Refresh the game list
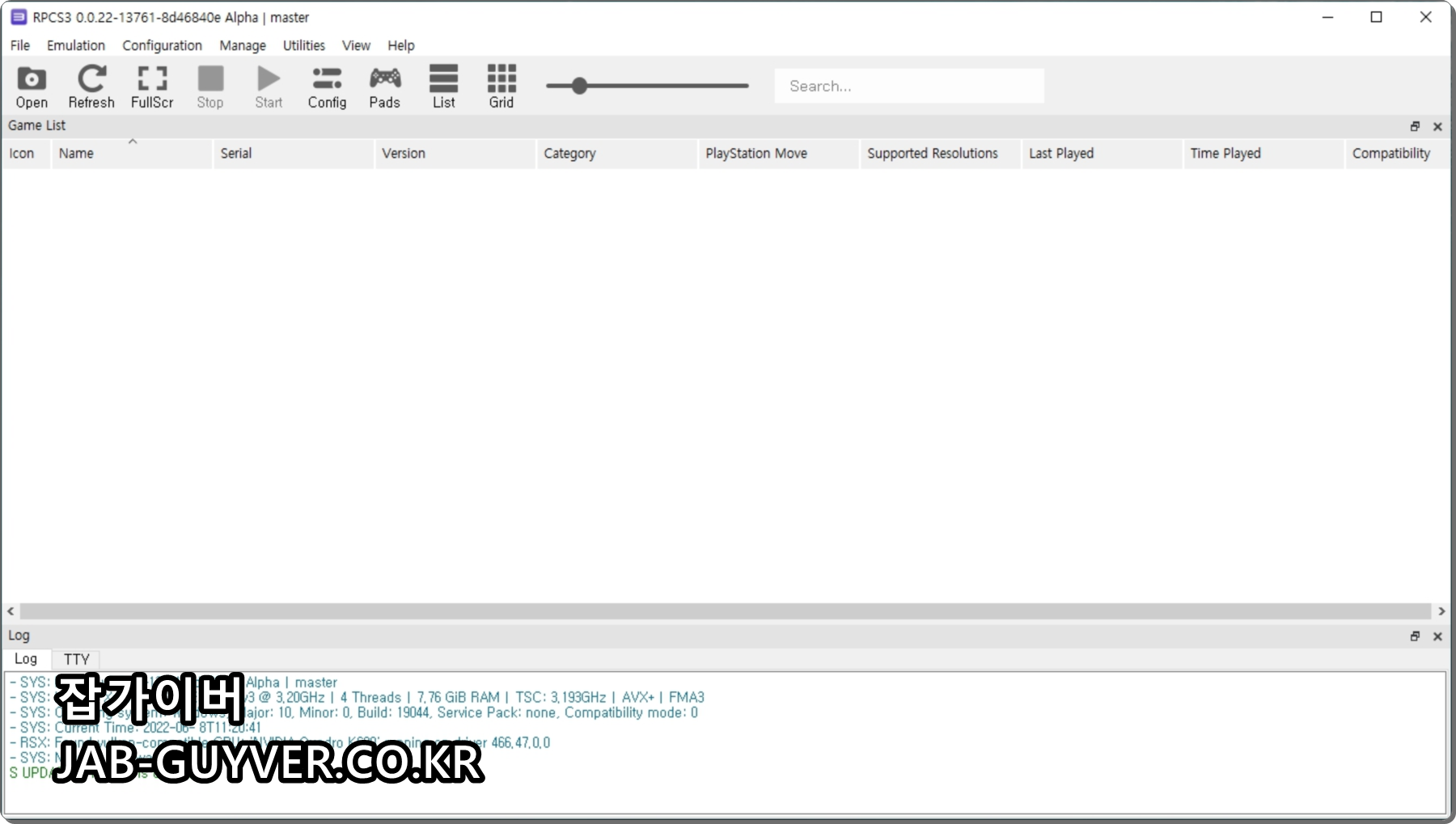1456x824 pixels. pyautogui.click(x=91, y=87)
